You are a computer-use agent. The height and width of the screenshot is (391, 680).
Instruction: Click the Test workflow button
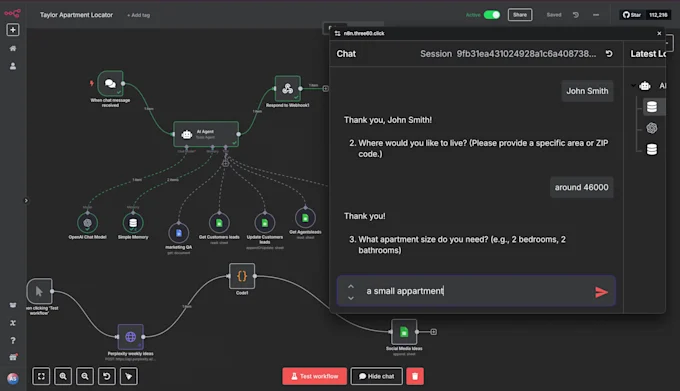[314, 376]
